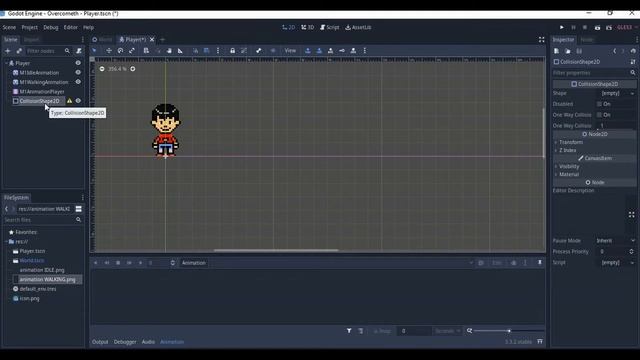Expand the bottom panel icon
This screenshot has width=640, height=360.
(540, 342)
